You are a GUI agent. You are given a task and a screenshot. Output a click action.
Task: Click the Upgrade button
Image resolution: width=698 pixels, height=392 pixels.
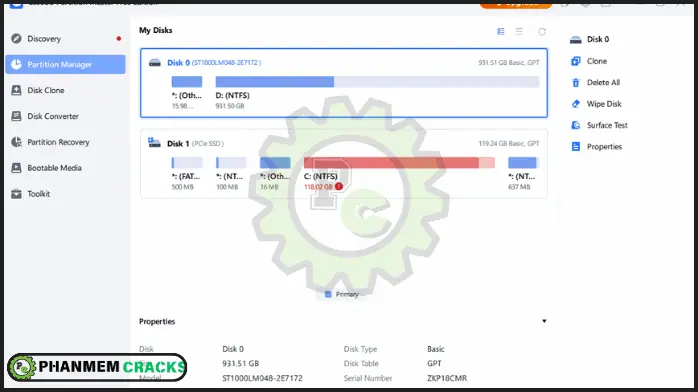(x=515, y=4)
